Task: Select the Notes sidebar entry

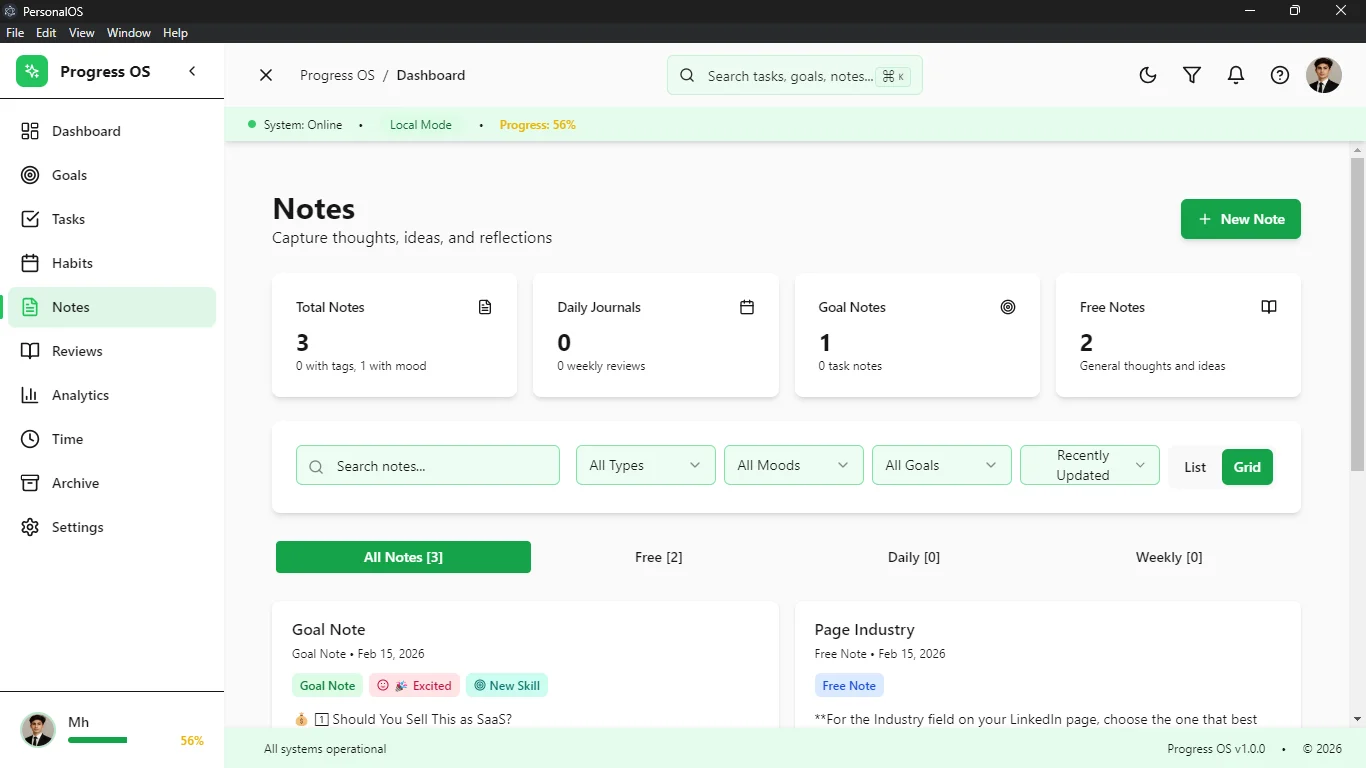Action: pyautogui.click(x=112, y=307)
